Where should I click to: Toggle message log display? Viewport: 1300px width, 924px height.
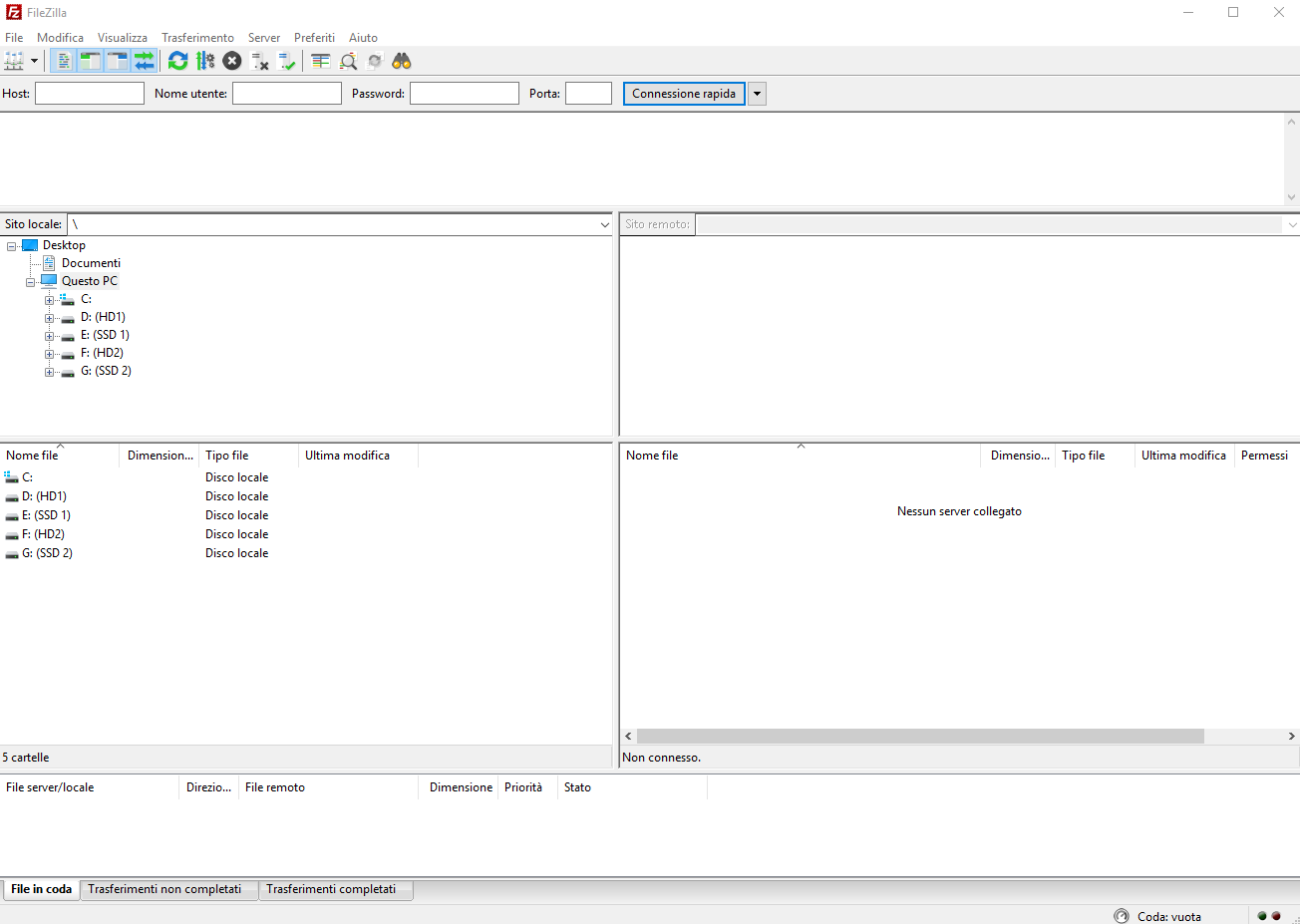[x=63, y=61]
